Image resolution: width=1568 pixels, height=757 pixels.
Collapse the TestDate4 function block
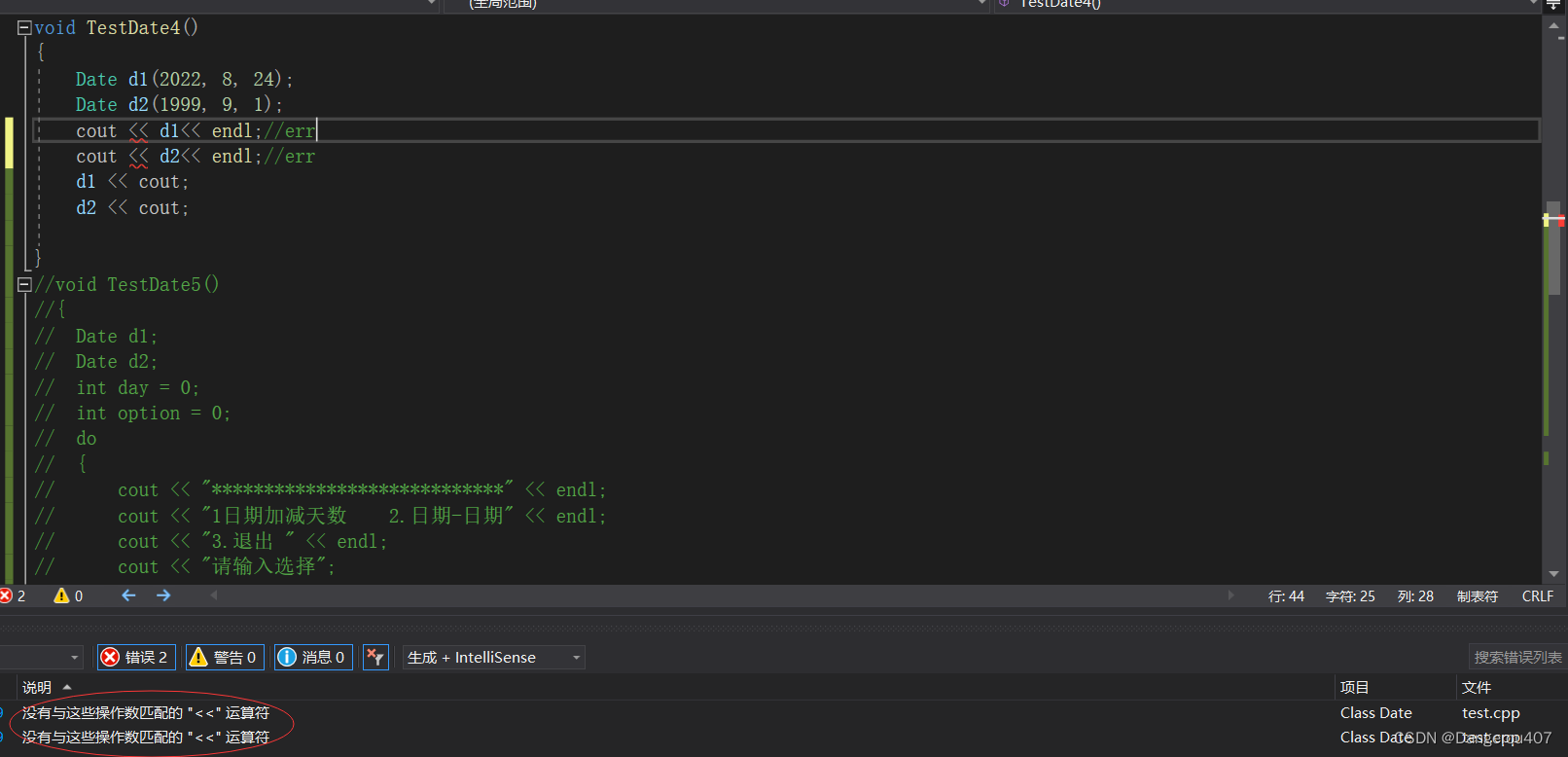[24, 28]
